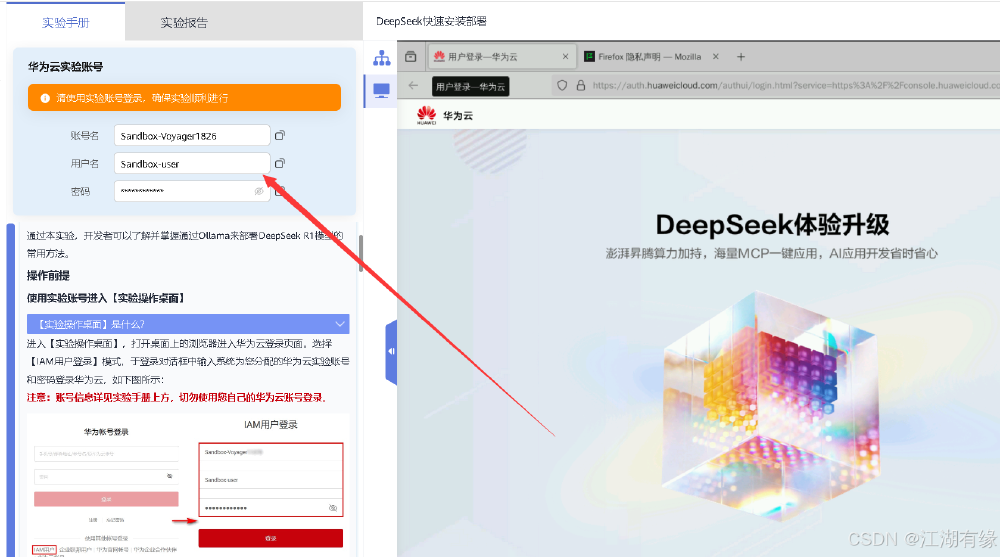Switch to the 实验手册 tab
The height and width of the screenshot is (557, 1000).
66,22
